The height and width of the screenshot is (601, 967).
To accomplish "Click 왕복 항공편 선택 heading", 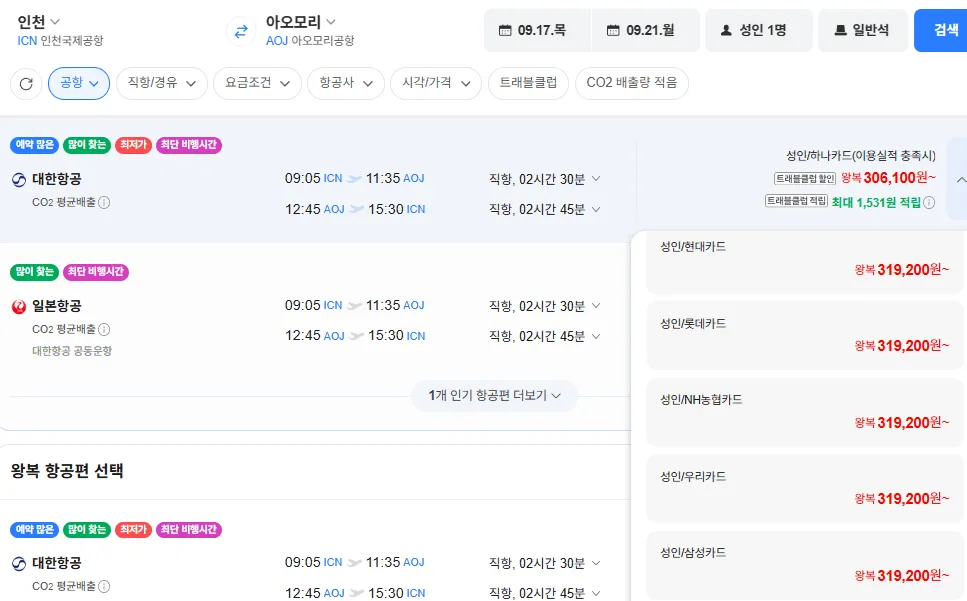I will click(x=67, y=471).
